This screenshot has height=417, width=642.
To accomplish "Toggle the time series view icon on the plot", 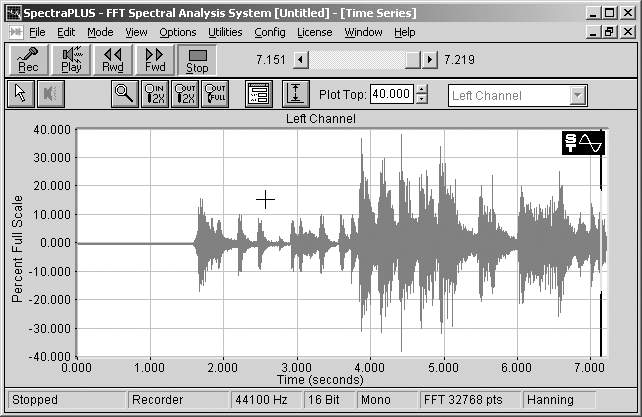I will click(x=584, y=144).
